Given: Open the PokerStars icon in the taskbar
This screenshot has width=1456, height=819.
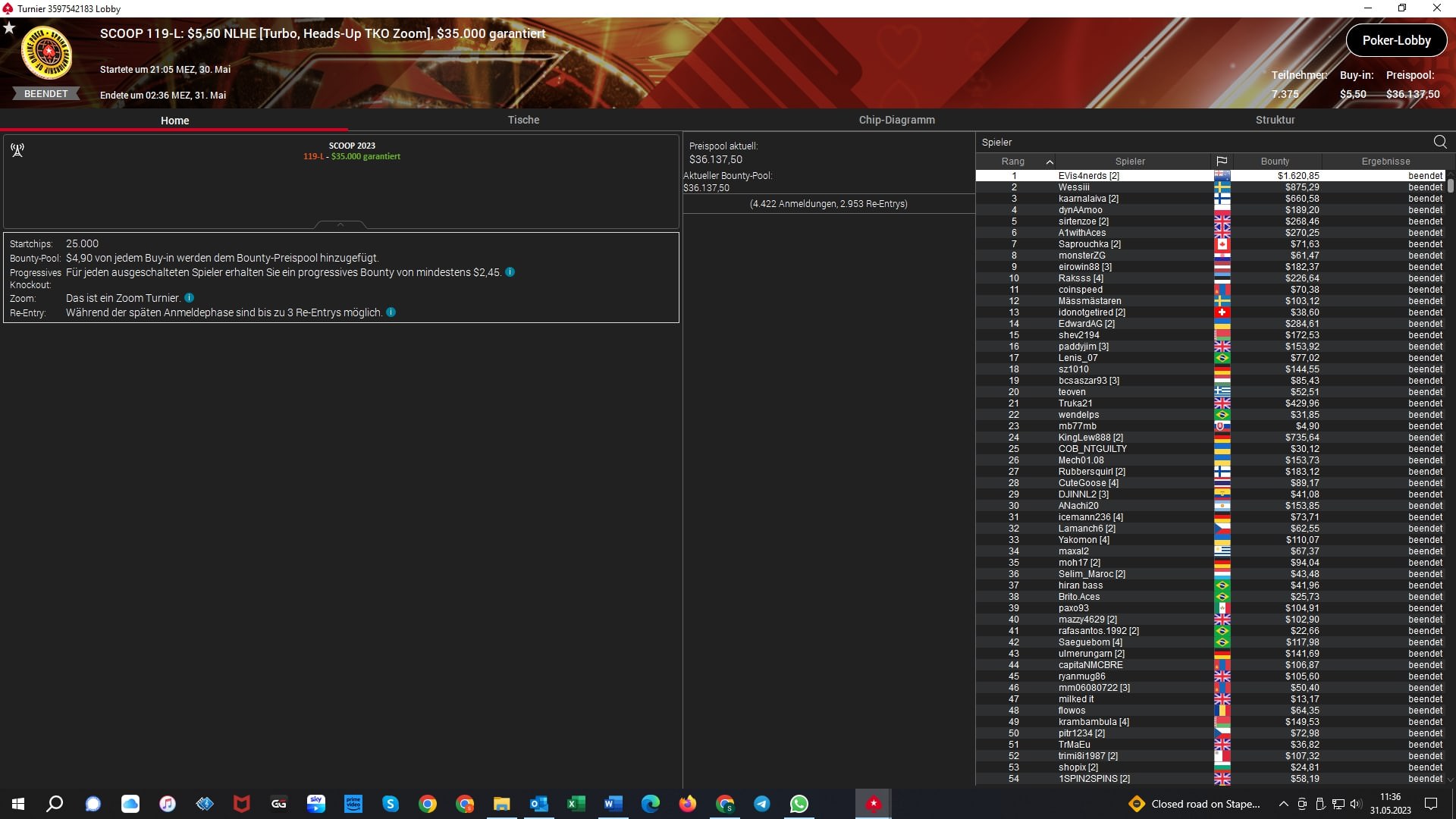Looking at the screenshot, I should (x=874, y=804).
